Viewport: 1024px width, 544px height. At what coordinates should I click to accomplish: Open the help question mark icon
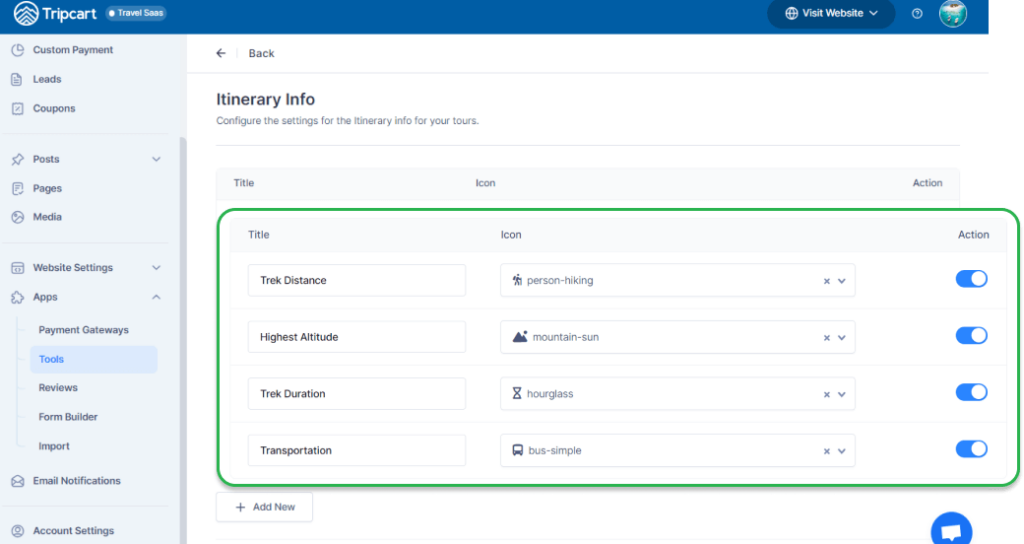coord(917,14)
